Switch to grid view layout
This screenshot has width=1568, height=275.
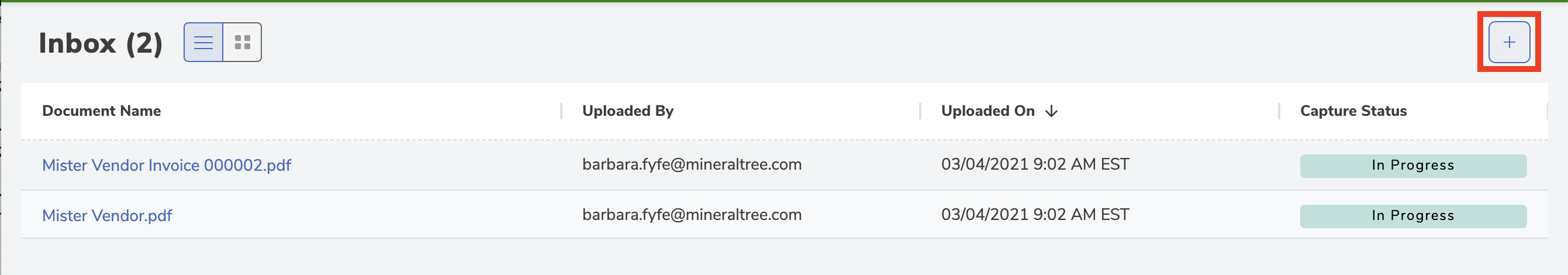pyautogui.click(x=243, y=42)
